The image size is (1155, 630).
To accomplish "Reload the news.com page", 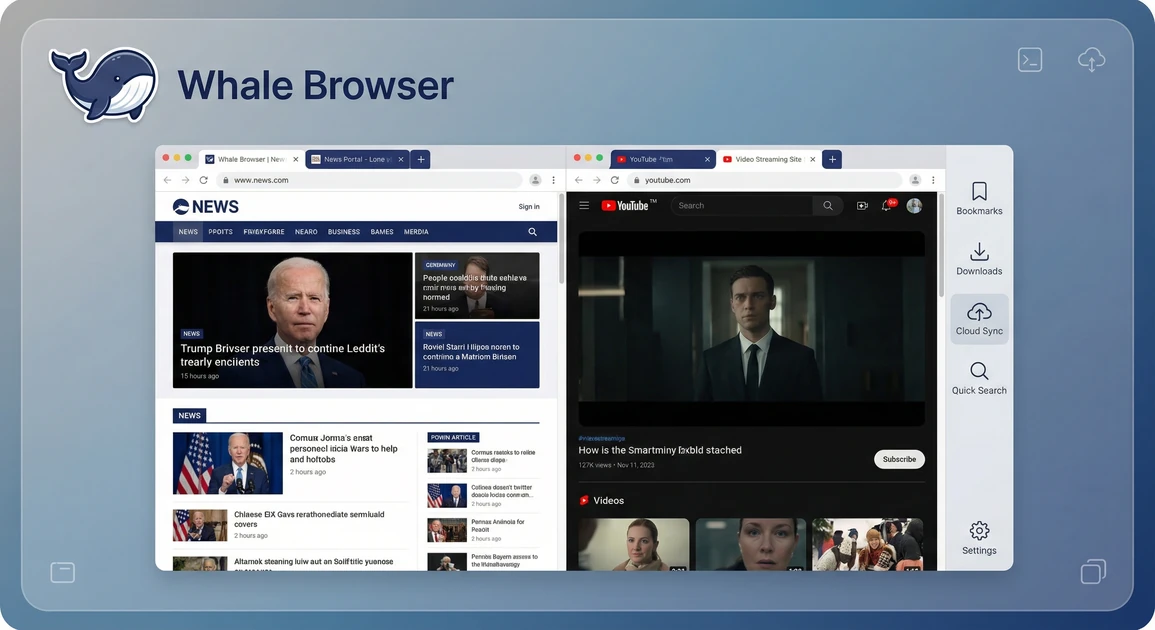I will [204, 180].
